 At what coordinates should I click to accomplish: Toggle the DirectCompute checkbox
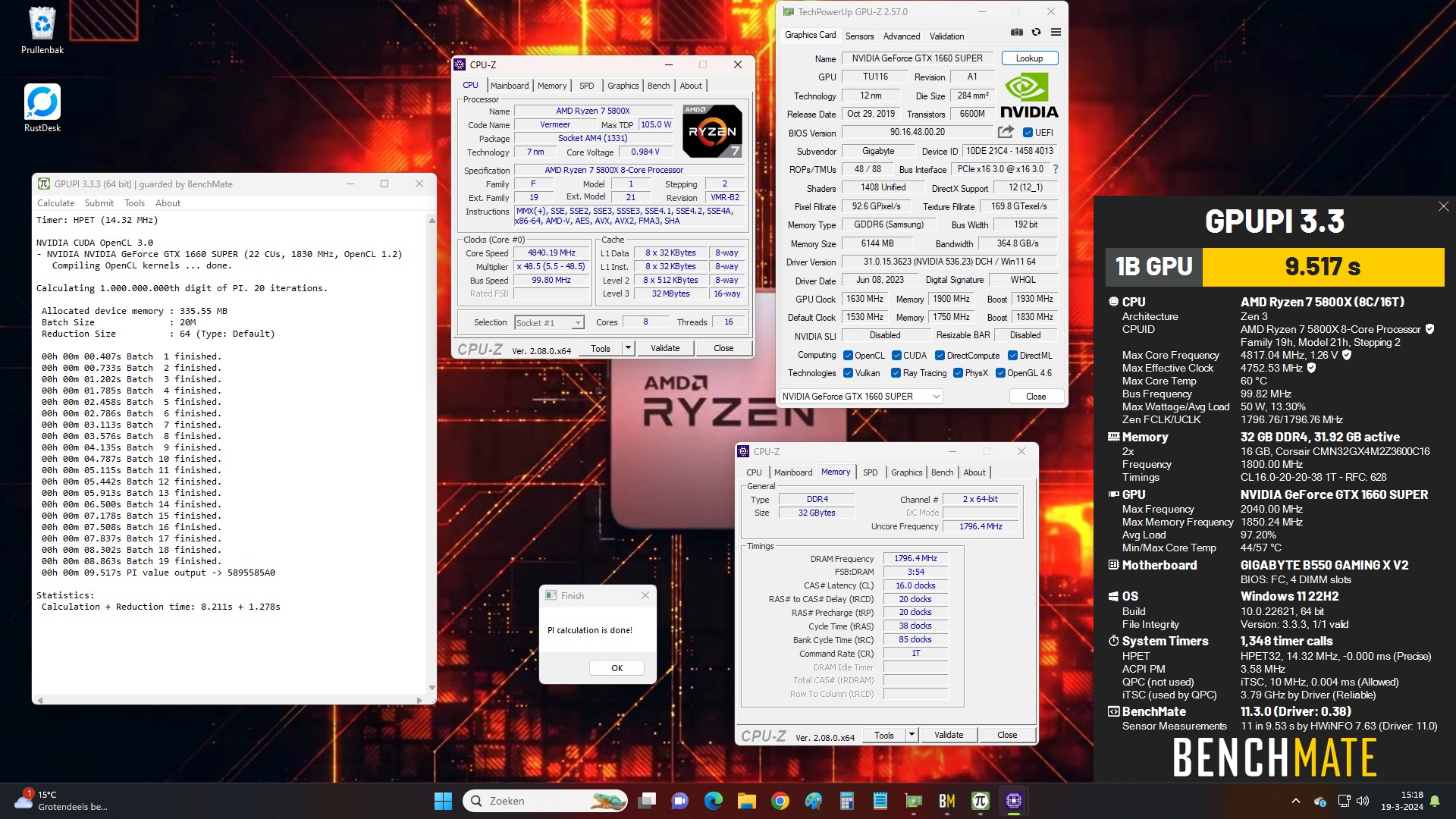pos(940,355)
